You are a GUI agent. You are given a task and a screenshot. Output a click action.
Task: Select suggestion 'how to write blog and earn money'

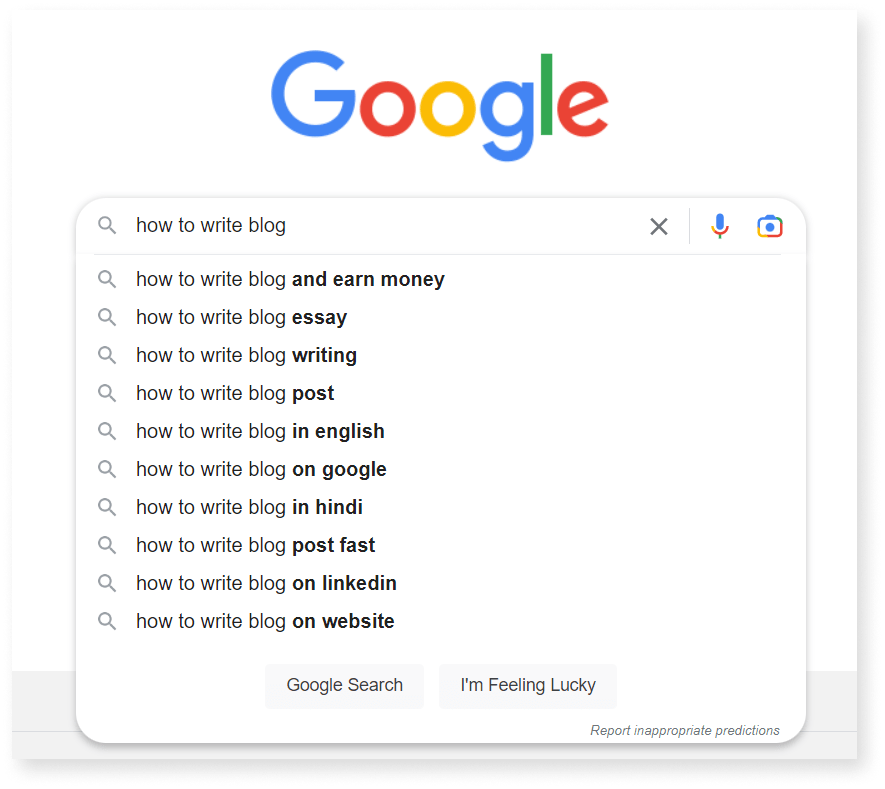[290, 279]
